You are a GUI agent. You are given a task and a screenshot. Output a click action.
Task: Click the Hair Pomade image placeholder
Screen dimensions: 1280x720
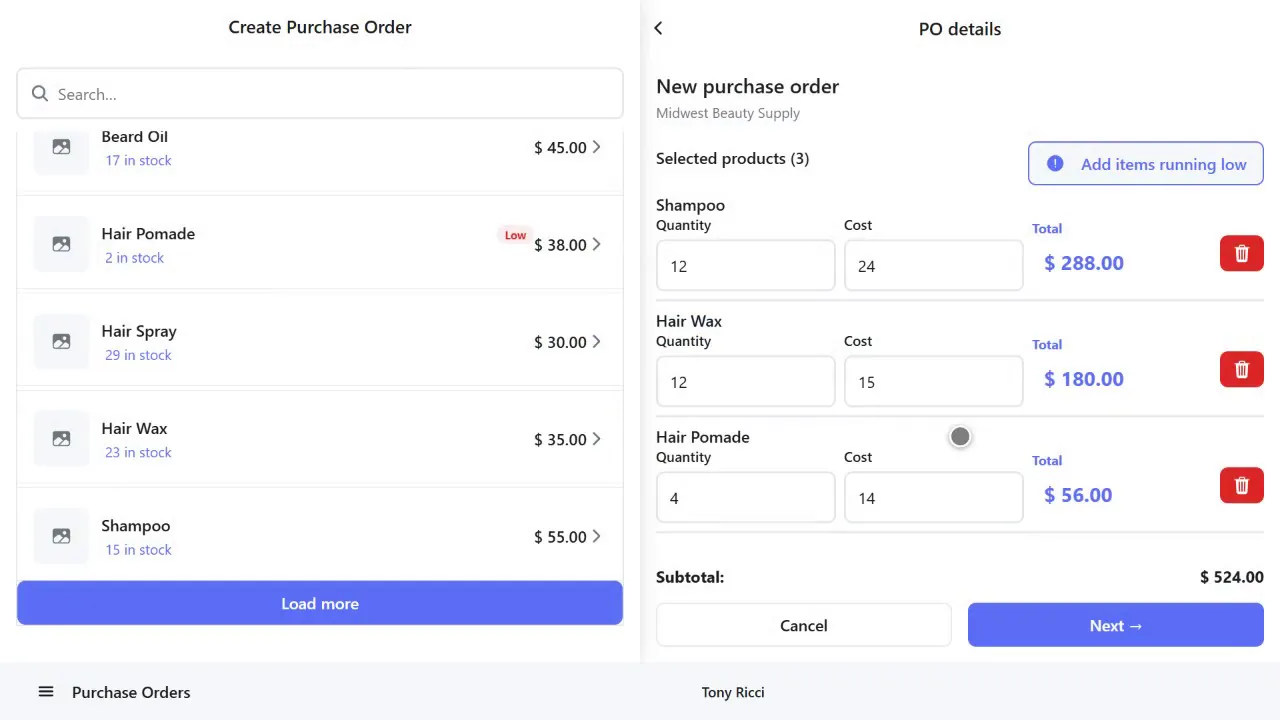coord(62,244)
